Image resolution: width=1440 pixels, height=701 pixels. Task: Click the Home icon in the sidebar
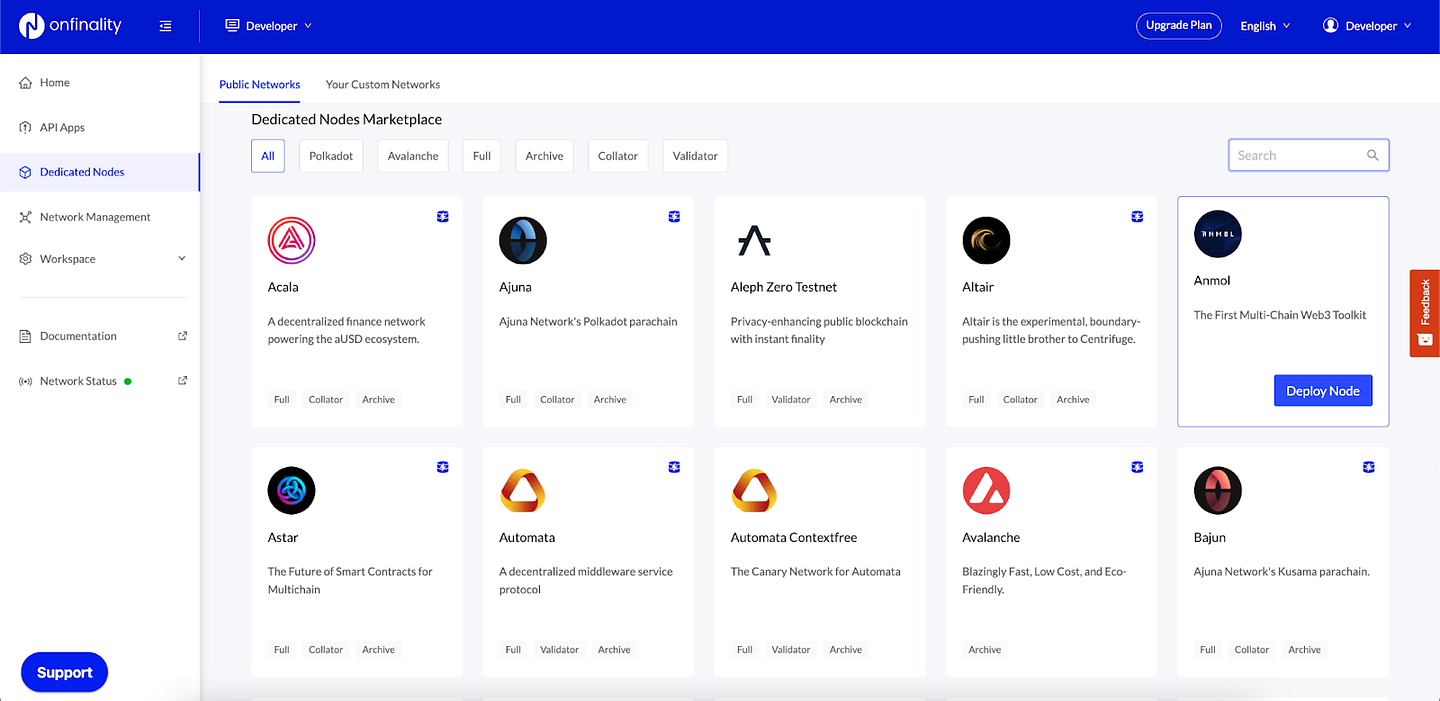pyautogui.click(x=26, y=82)
